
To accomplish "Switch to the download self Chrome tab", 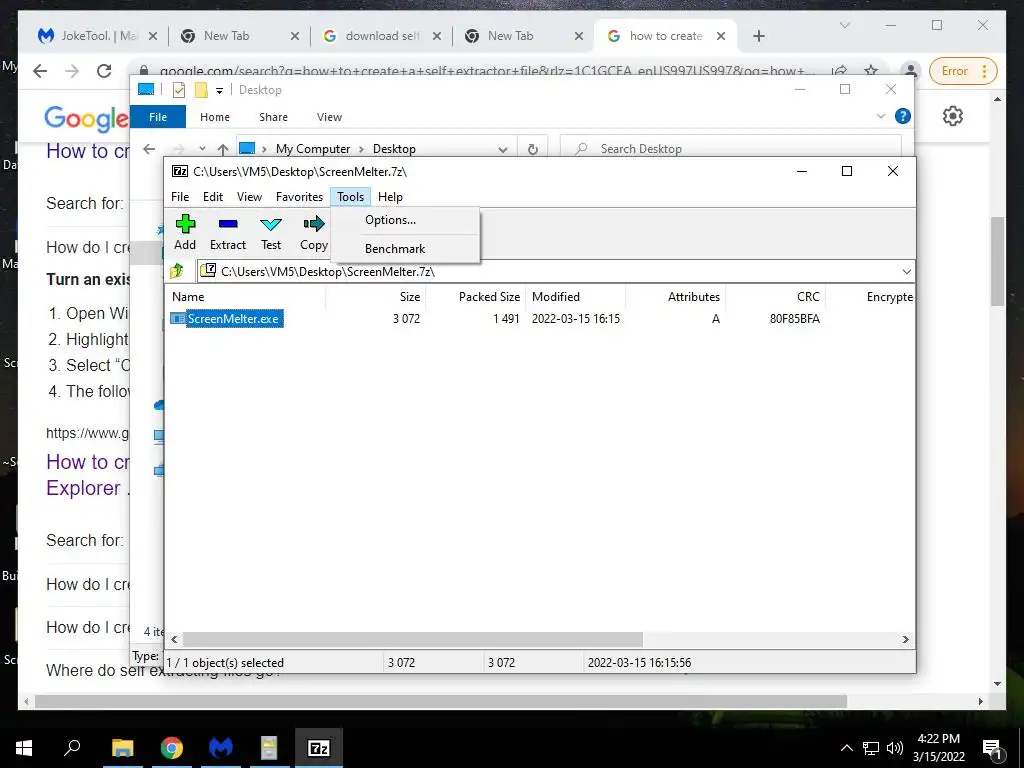I will [x=382, y=36].
